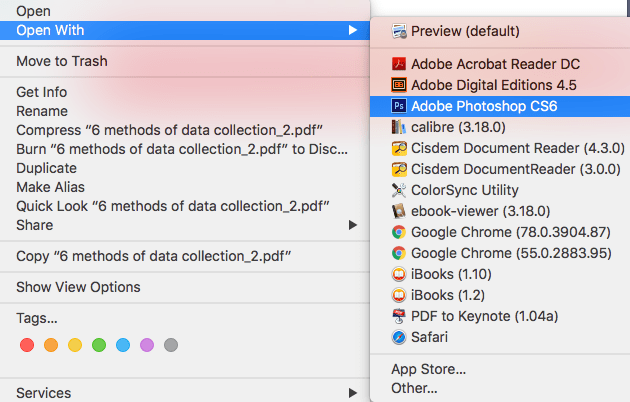Click the Safari compass icon
630x402 pixels.
(399, 337)
